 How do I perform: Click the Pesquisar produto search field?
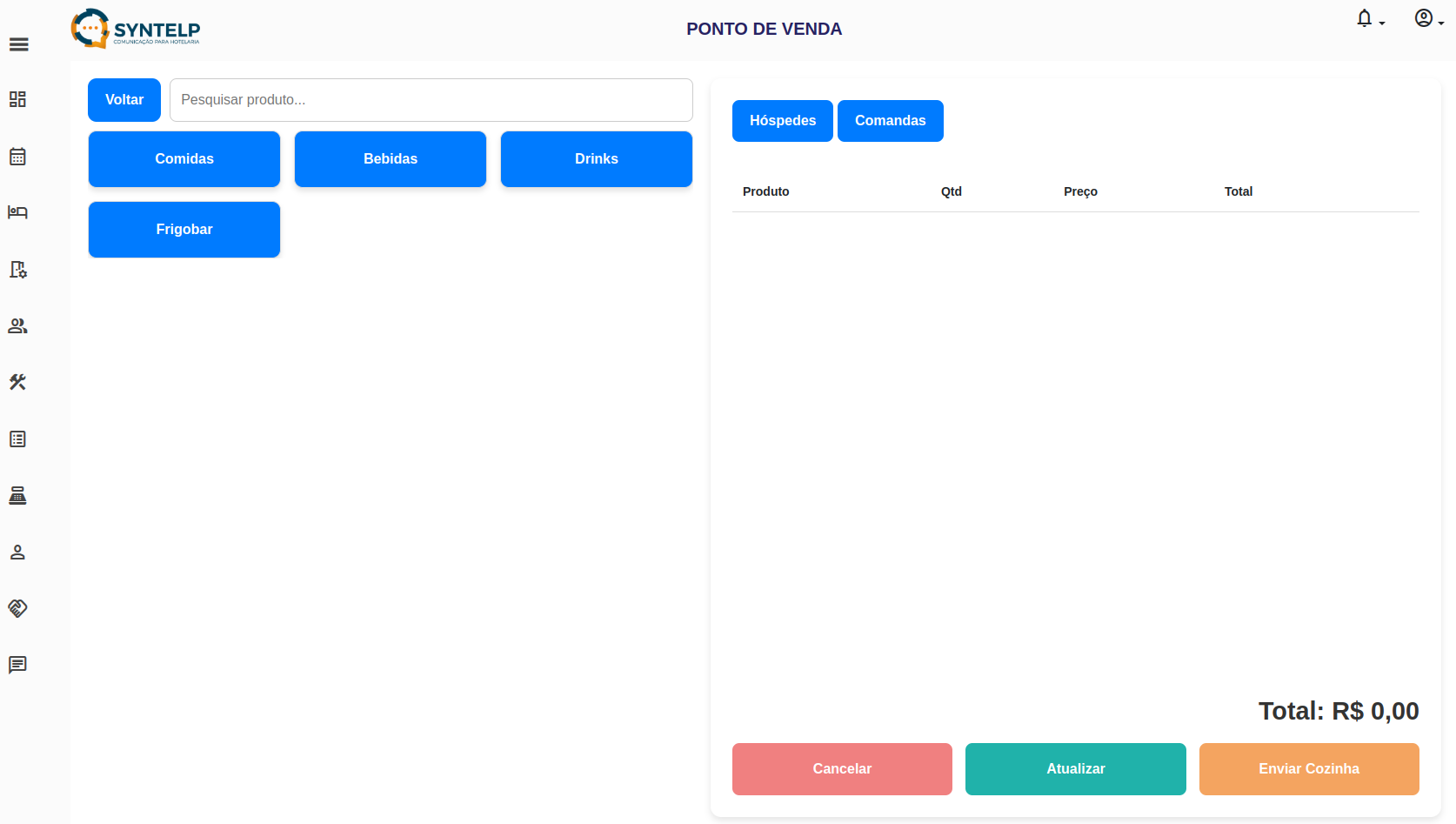(x=431, y=100)
